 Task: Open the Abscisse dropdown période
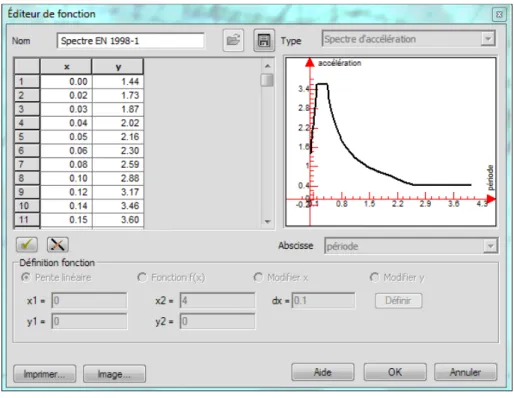[411, 246]
